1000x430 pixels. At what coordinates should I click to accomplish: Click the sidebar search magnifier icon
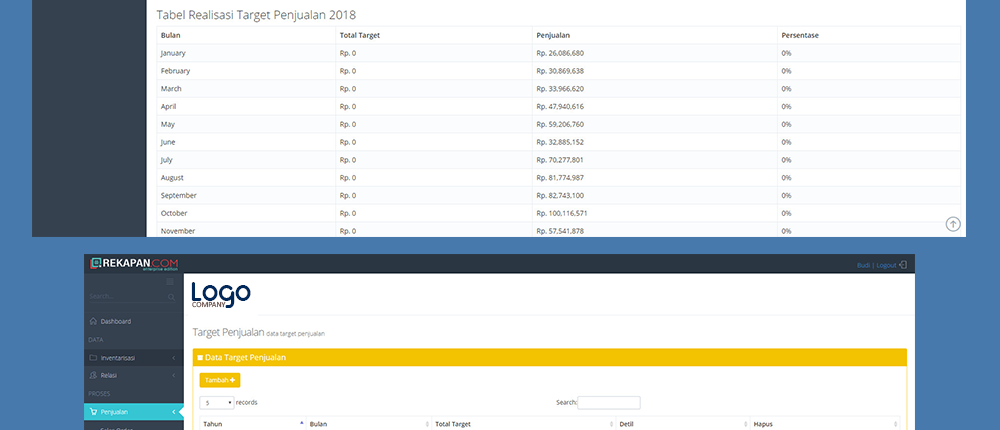point(169,297)
